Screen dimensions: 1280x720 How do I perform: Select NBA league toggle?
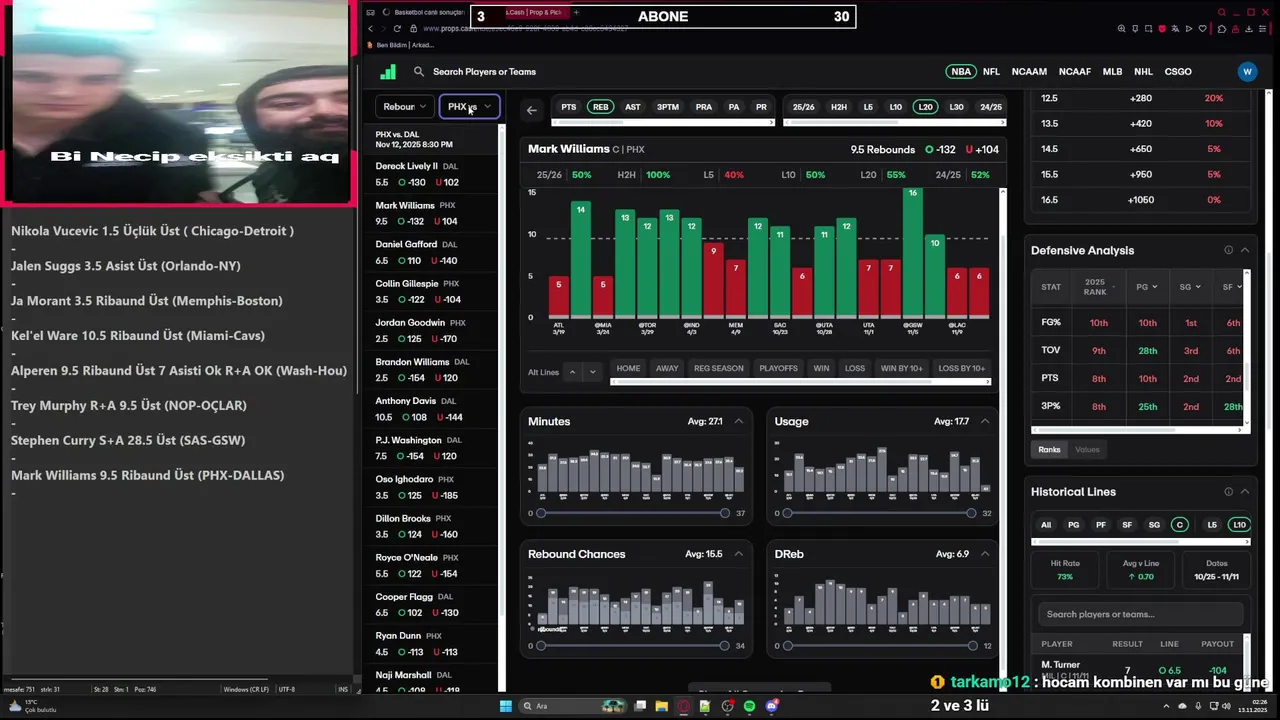(x=961, y=72)
